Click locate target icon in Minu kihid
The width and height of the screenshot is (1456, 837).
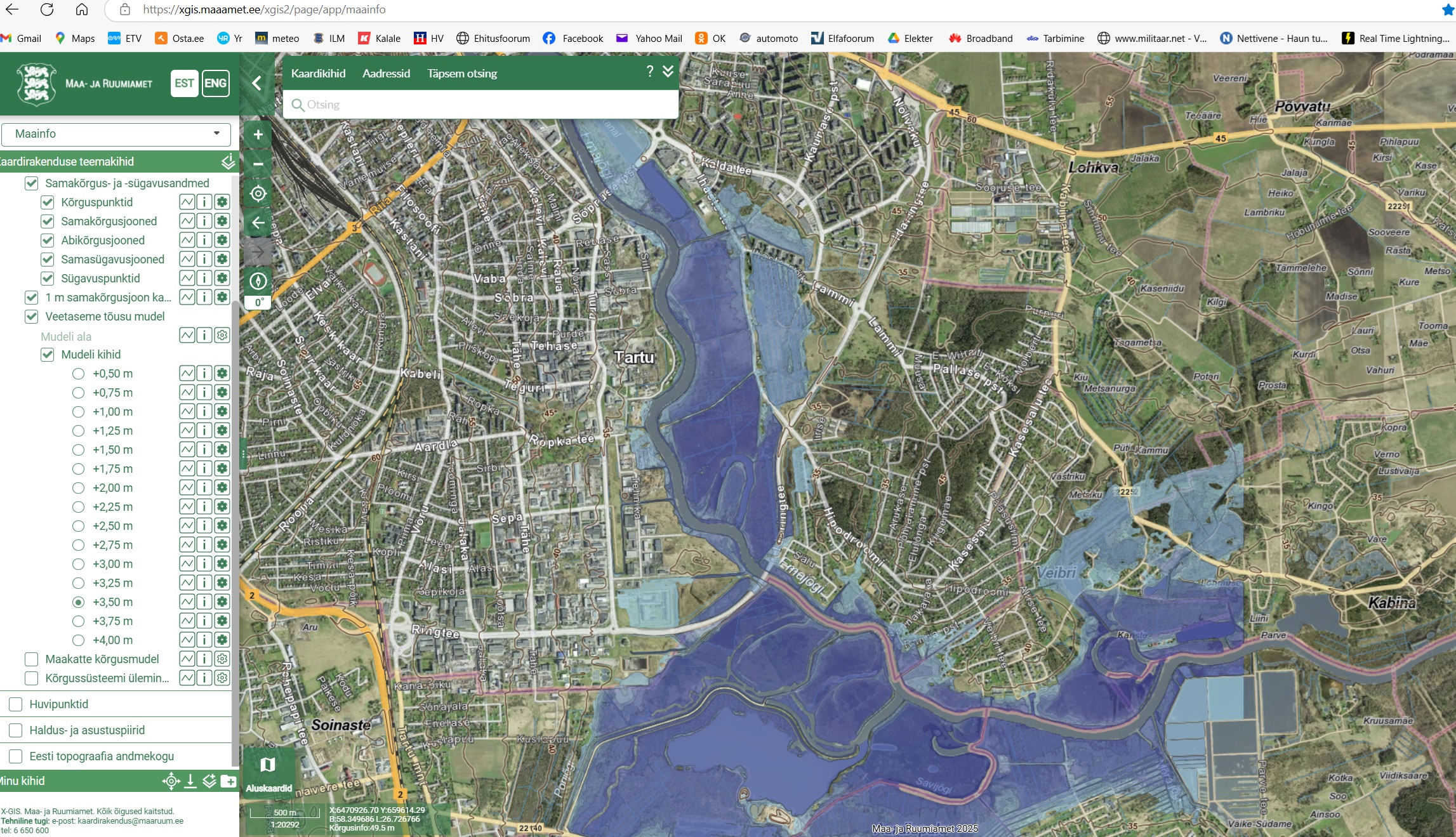point(171,781)
